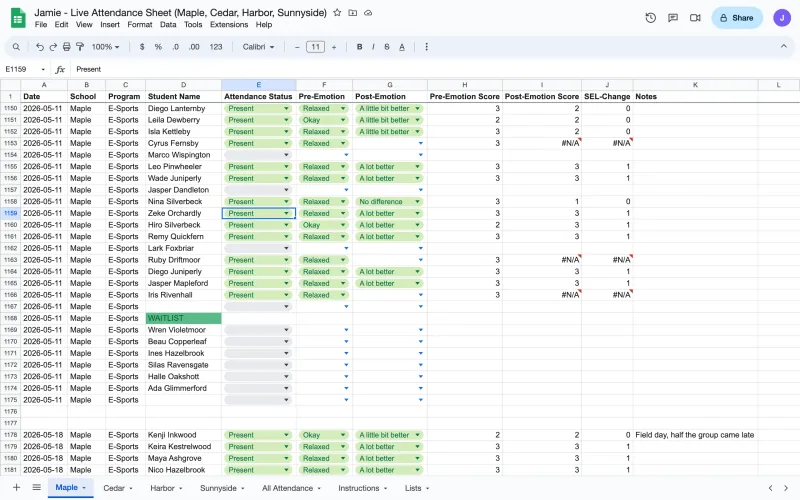
Task: Open the zoom 100% dropdown
Action: coord(106,47)
